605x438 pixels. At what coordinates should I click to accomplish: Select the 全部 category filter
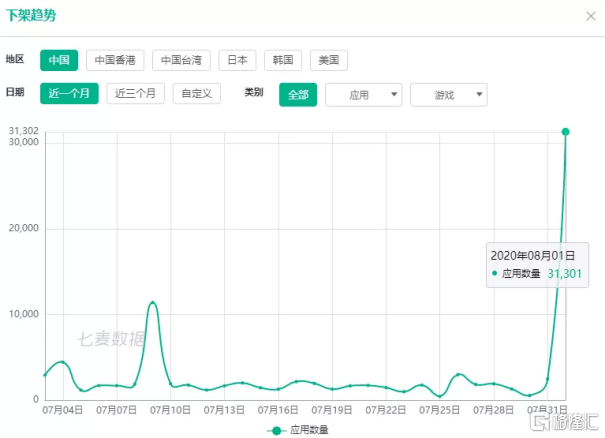click(298, 95)
